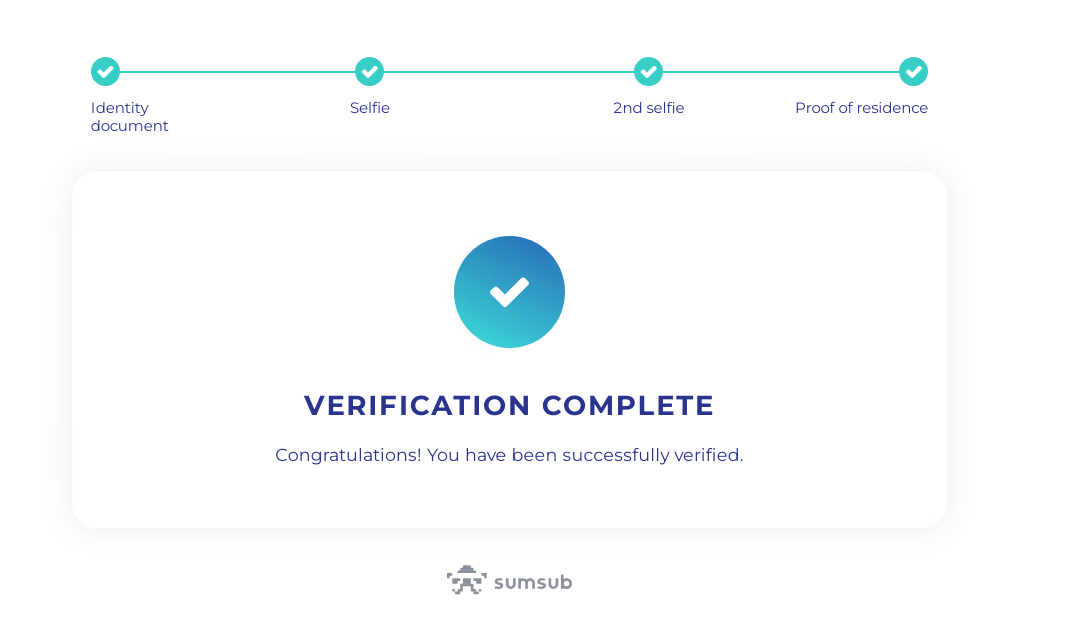Image resolution: width=1073 pixels, height=618 pixels.
Task: Click the word COMPLETE in the heading
Action: click(x=628, y=406)
